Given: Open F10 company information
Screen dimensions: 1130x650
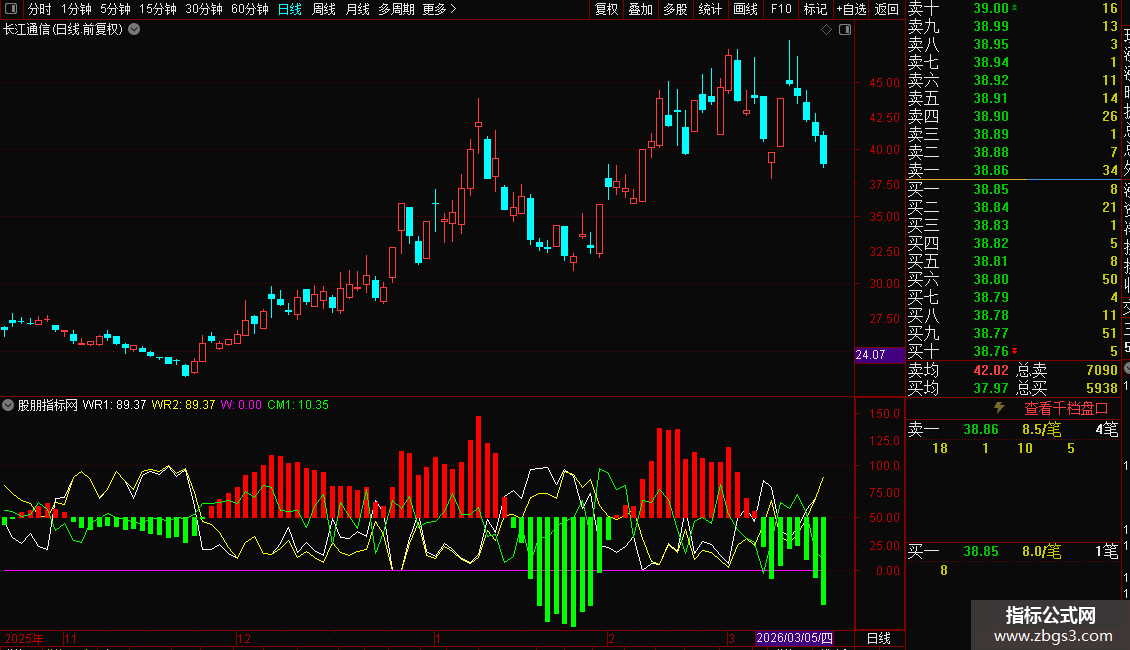Looking at the screenshot, I should click(781, 9).
